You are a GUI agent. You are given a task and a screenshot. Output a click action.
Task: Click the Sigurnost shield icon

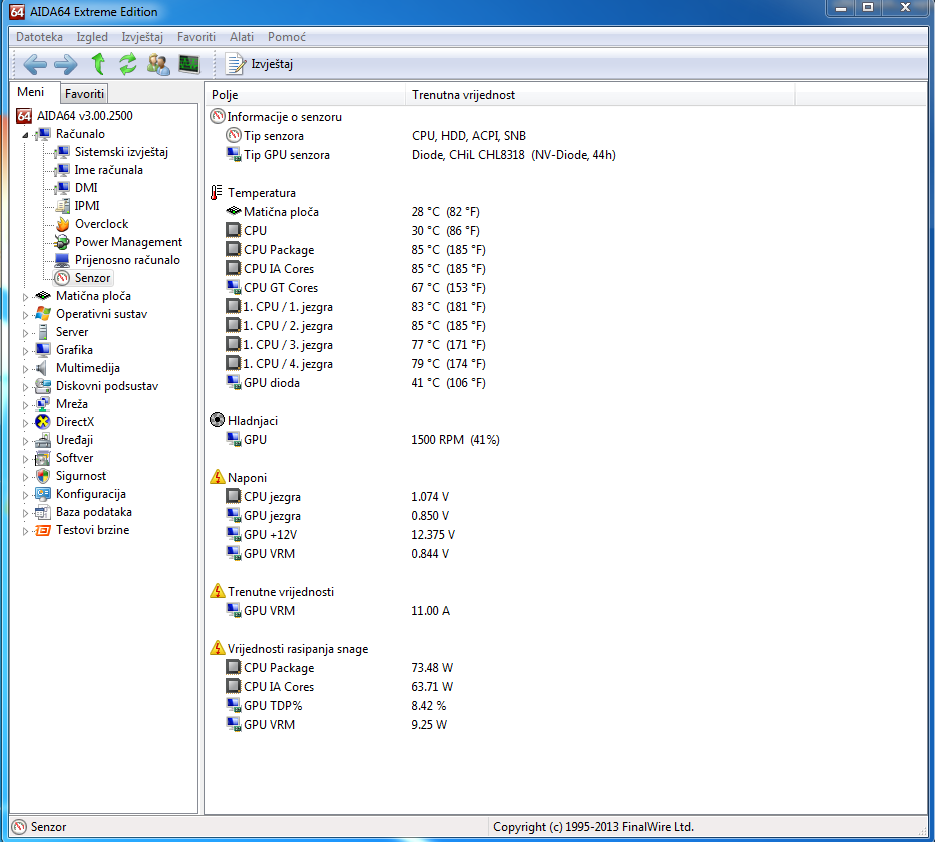(x=42, y=476)
